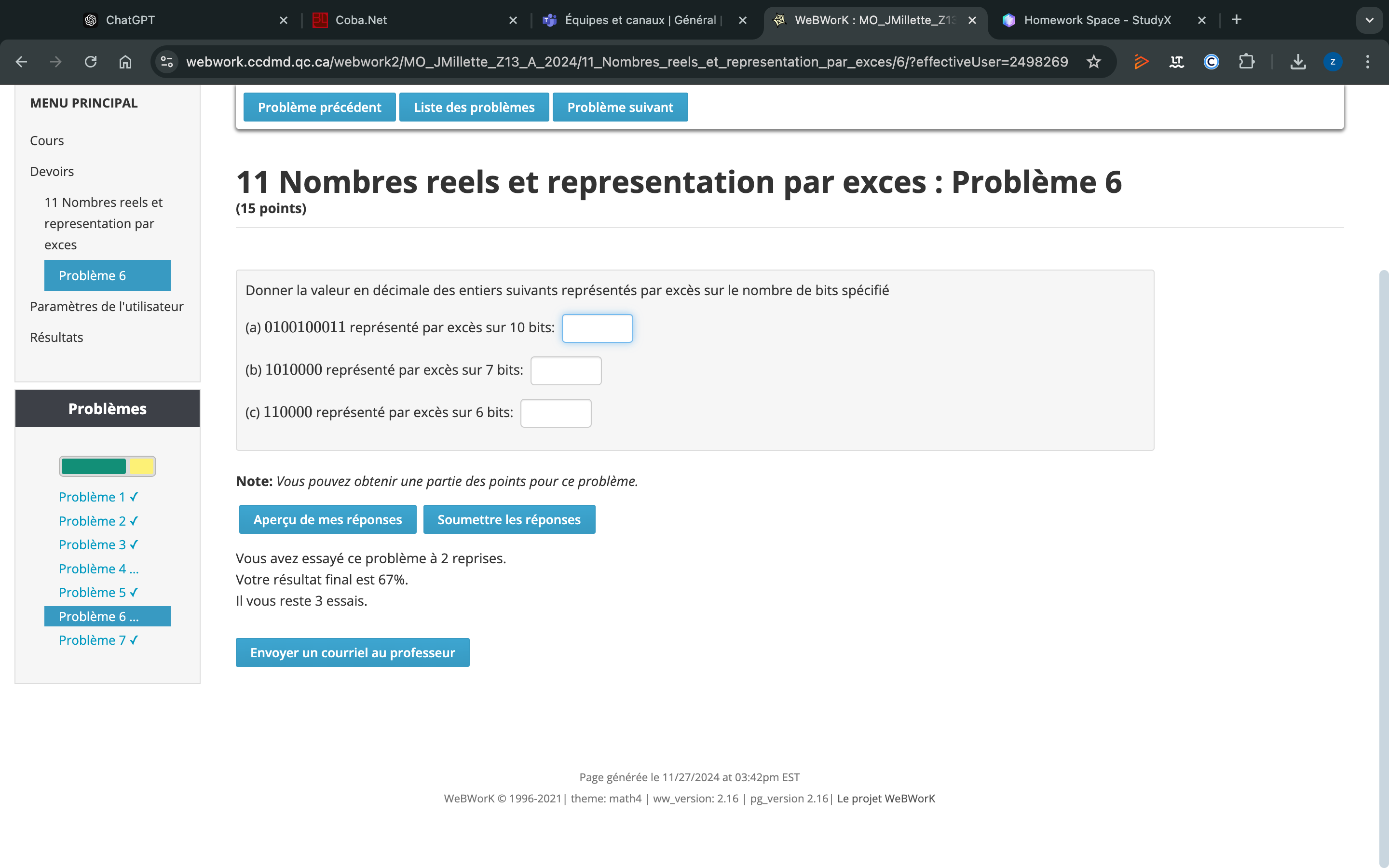
Task: Open Cours in the main menu
Action: point(47,141)
